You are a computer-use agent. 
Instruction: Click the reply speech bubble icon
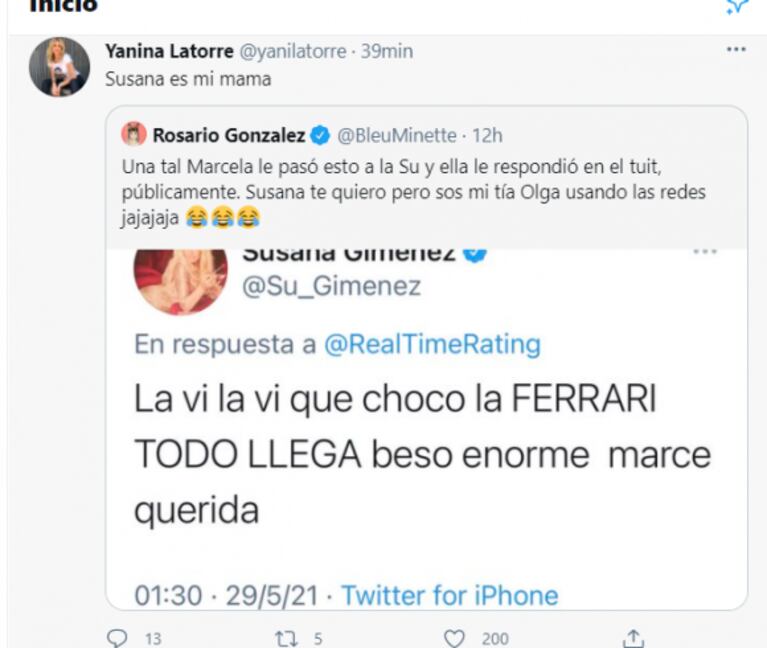click(x=116, y=637)
